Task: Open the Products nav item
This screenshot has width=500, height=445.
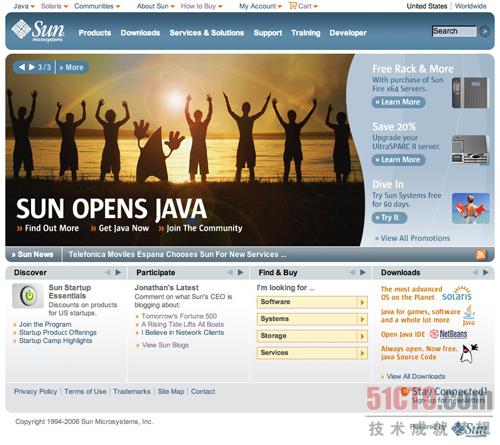Action: pyautogui.click(x=95, y=33)
